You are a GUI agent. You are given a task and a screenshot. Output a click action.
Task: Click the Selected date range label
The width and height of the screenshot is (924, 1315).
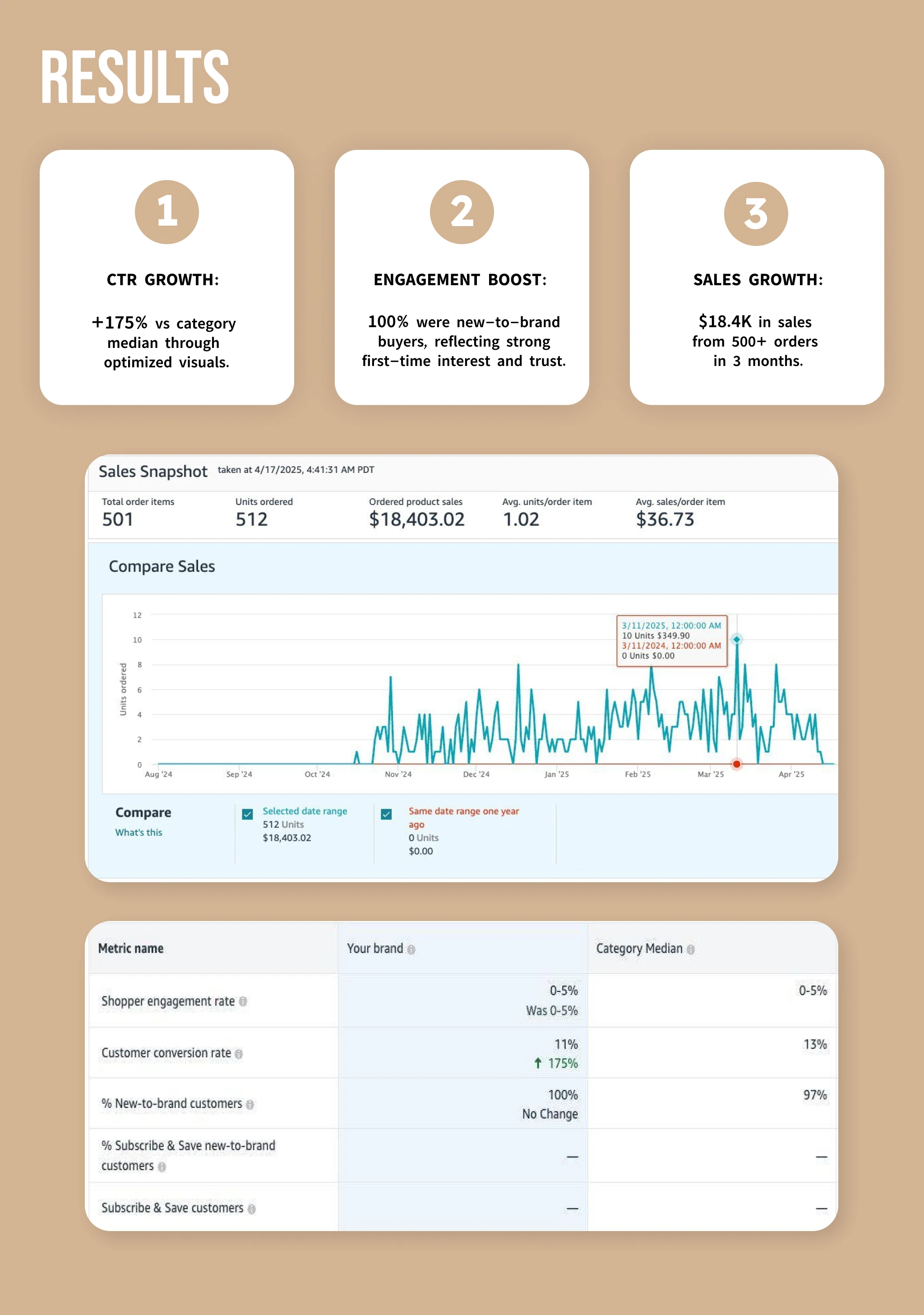click(305, 811)
